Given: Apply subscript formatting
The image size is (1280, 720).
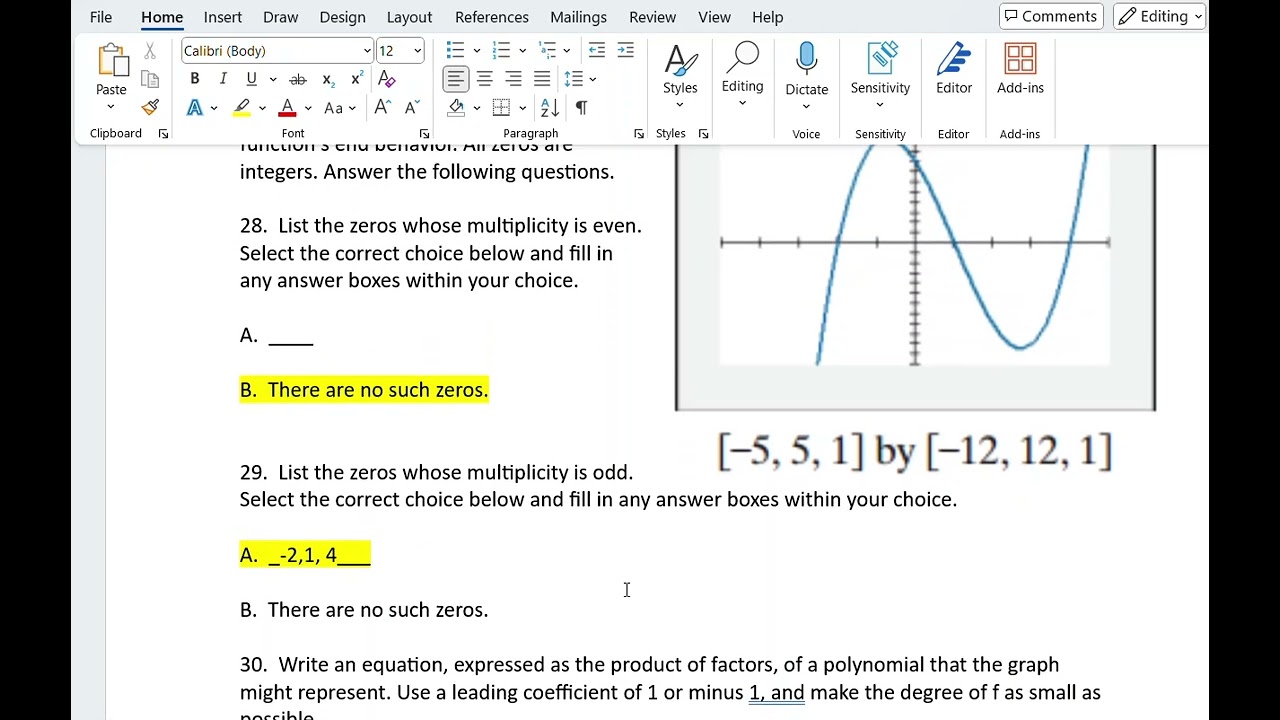Looking at the screenshot, I should coord(328,79).
